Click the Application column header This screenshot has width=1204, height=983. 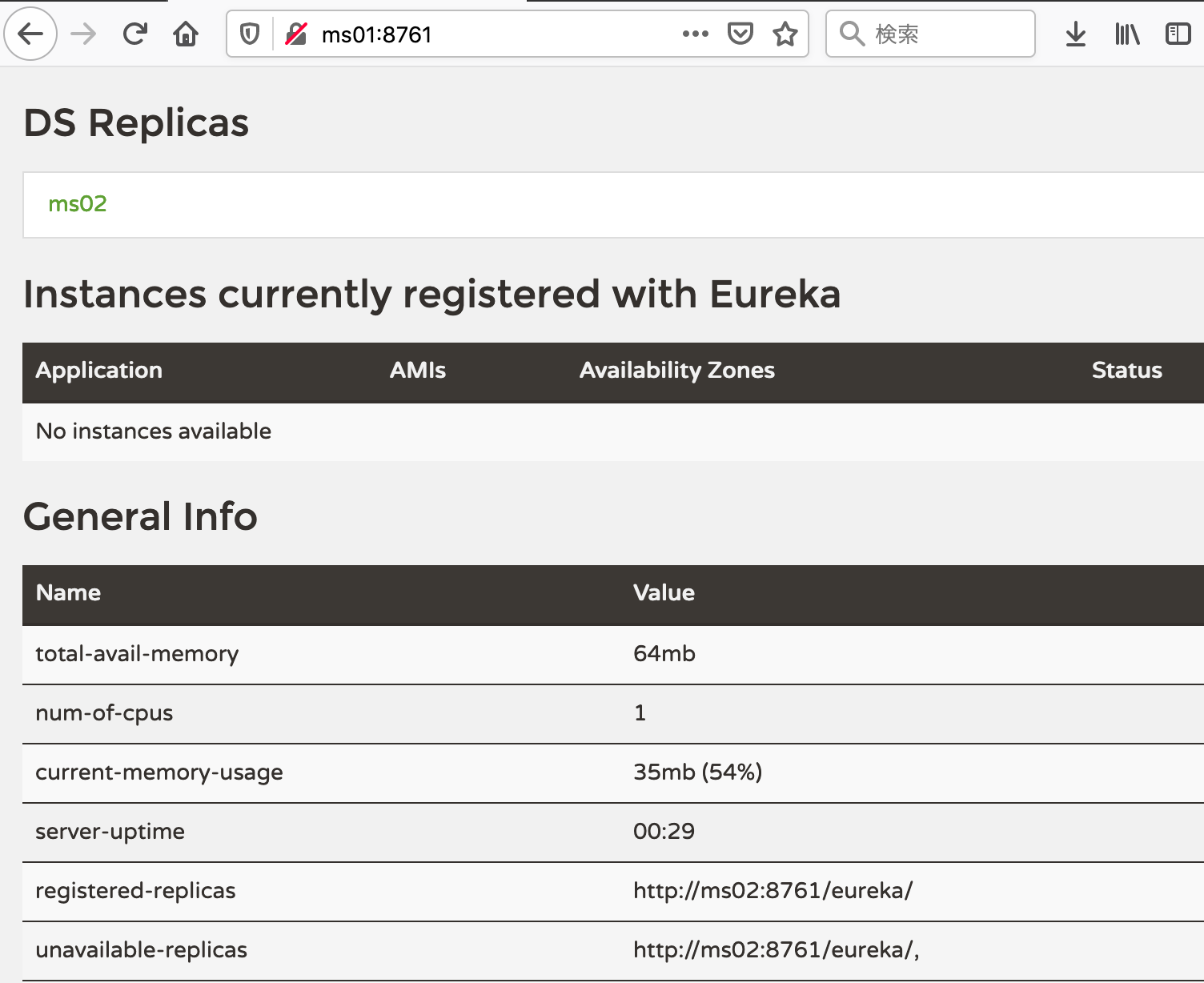[99, 371]
